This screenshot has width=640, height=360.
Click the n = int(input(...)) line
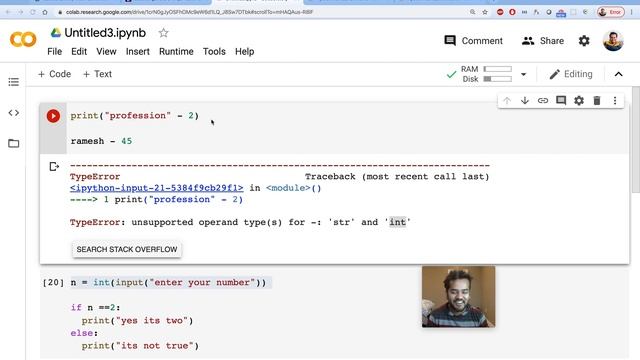click(168, 282)
